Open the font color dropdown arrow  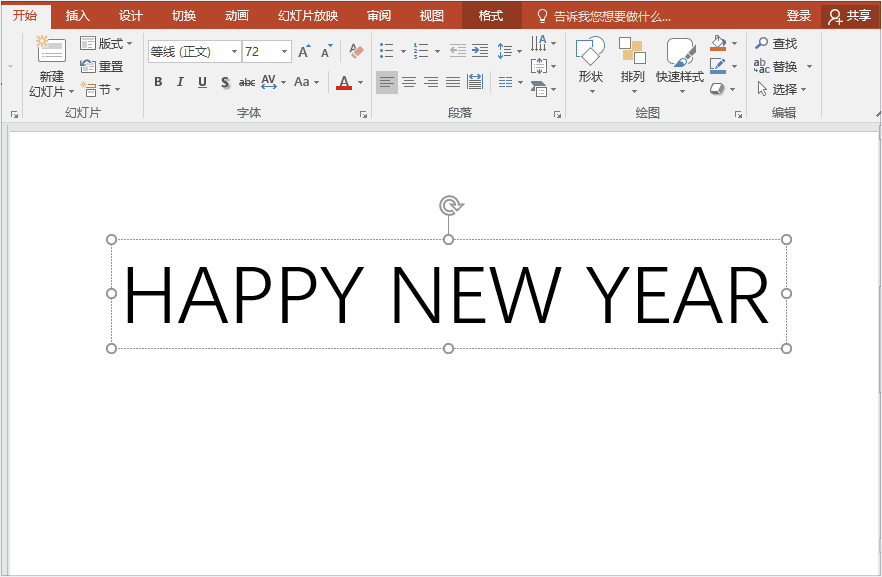pos(361,82)
